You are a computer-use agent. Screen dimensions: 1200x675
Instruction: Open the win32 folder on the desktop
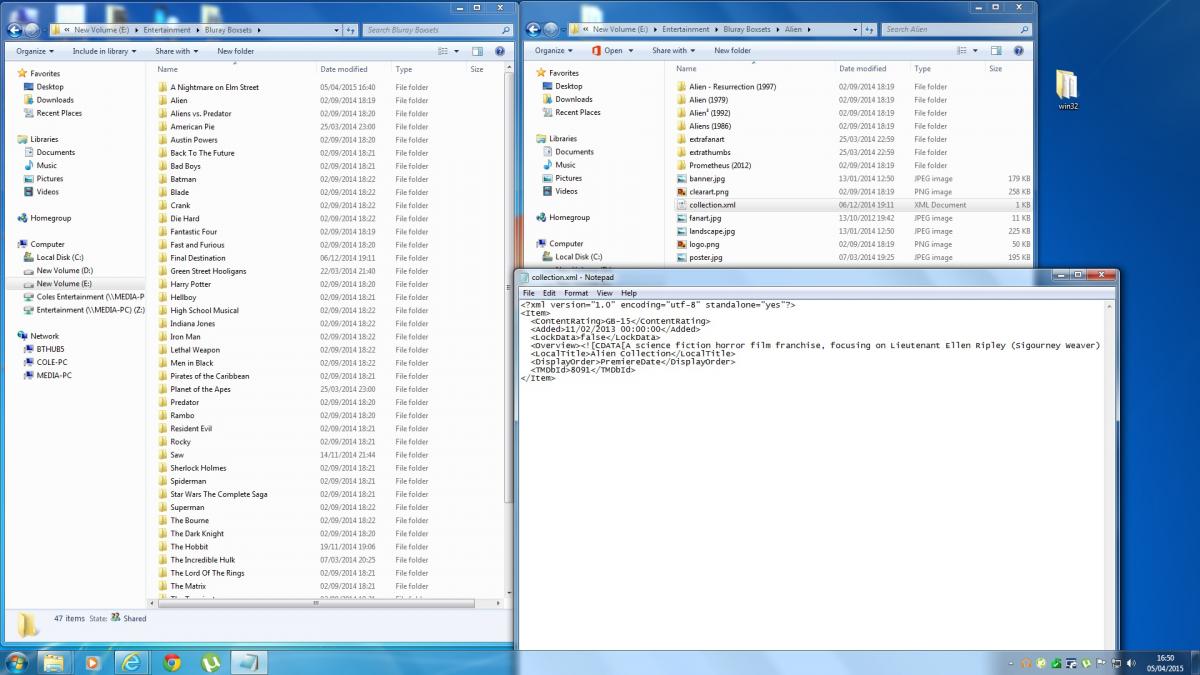[x=1067, y=89]
